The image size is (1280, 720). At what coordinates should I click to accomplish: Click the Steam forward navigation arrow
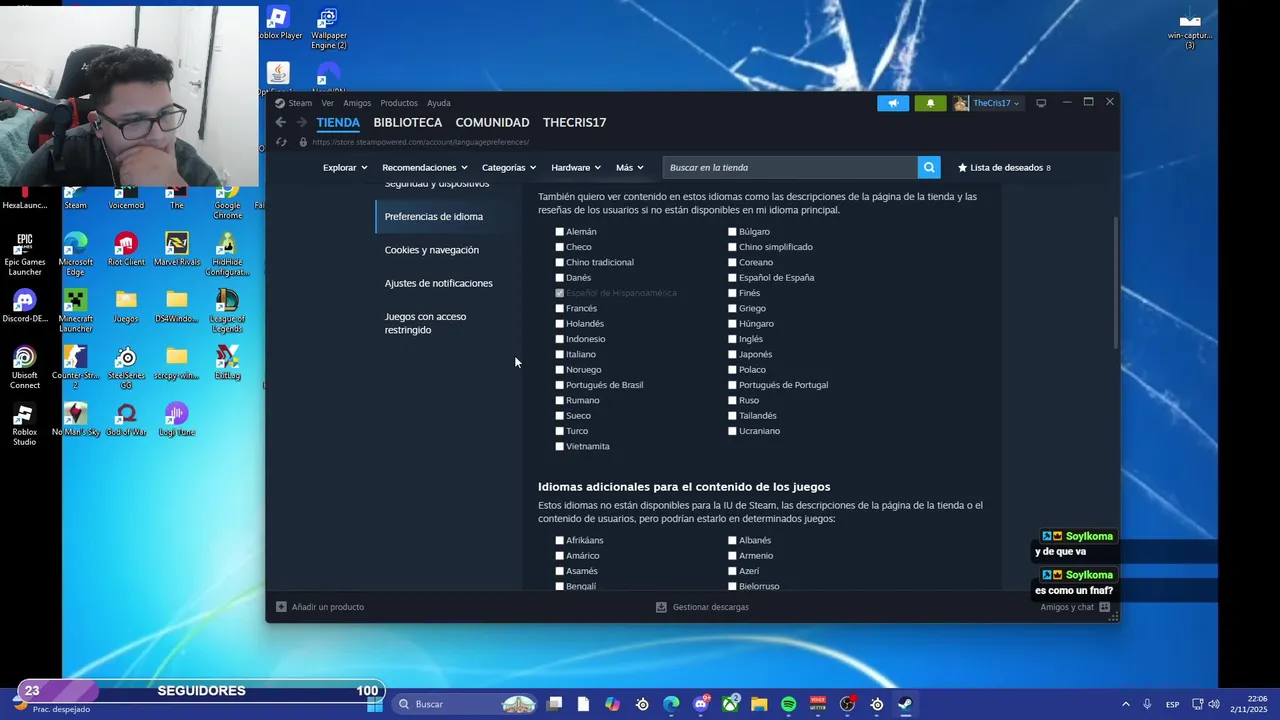302,122
